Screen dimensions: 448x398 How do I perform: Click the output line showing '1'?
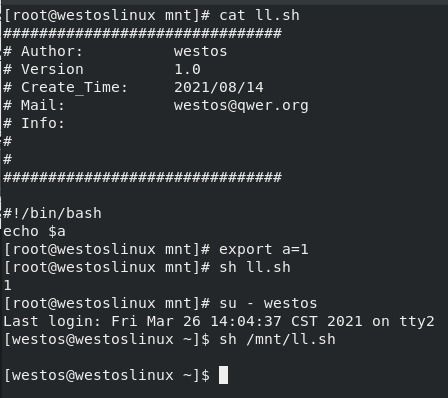tap(8, 285)
